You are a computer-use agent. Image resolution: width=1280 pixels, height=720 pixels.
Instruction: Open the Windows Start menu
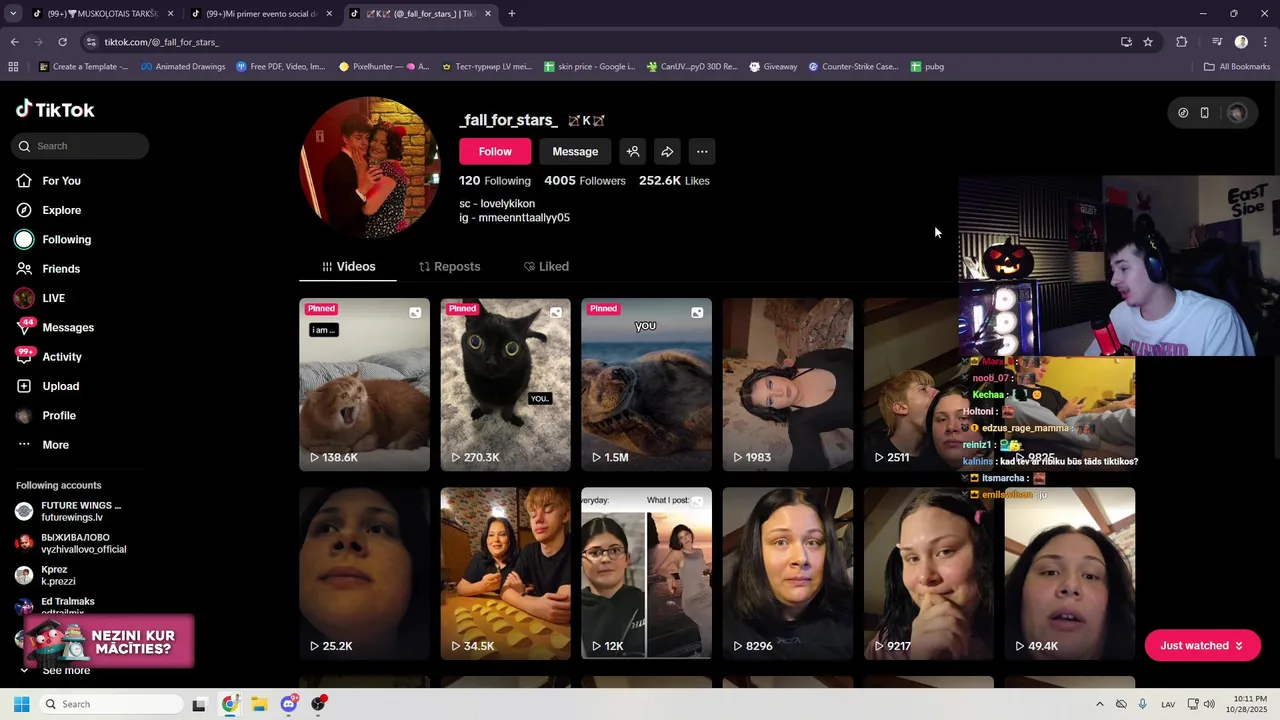coord(21,704)
